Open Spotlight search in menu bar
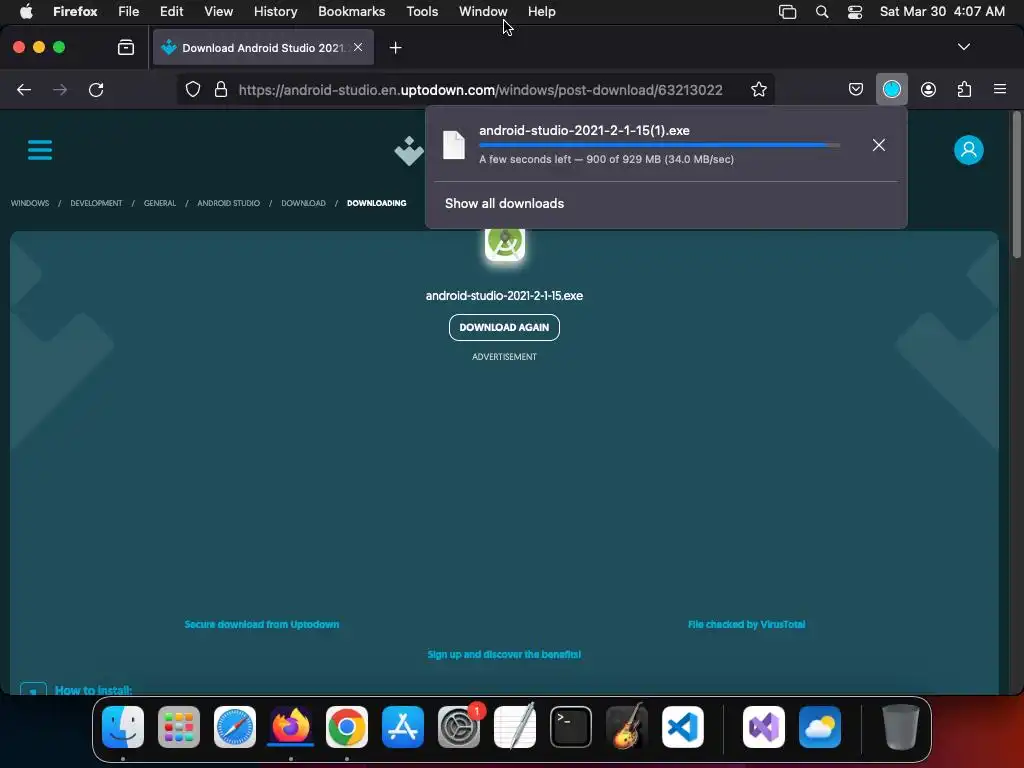The image size is (1024, 768). tap(822, 12)
